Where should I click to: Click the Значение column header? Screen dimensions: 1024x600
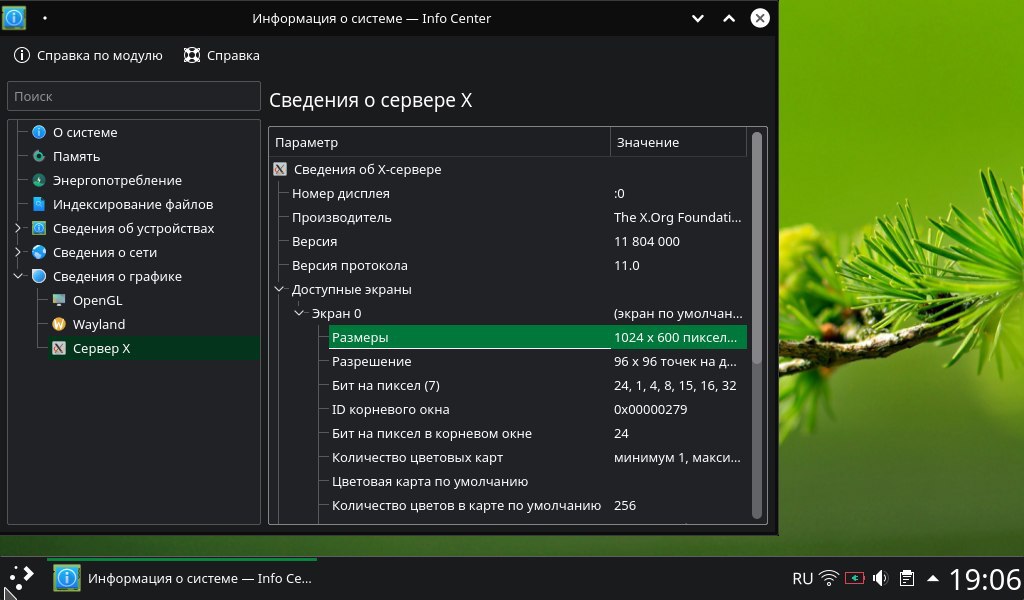click(679, 142)
